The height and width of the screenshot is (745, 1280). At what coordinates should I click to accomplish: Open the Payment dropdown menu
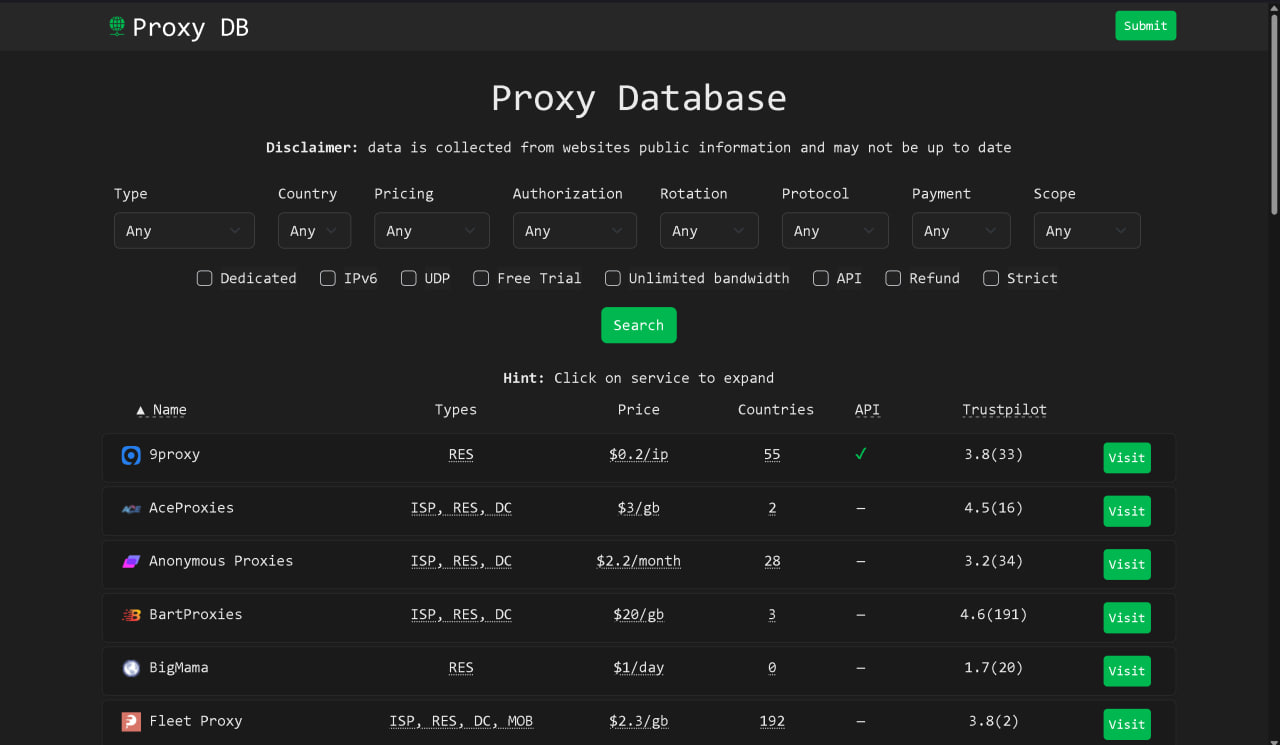point(960,231)
